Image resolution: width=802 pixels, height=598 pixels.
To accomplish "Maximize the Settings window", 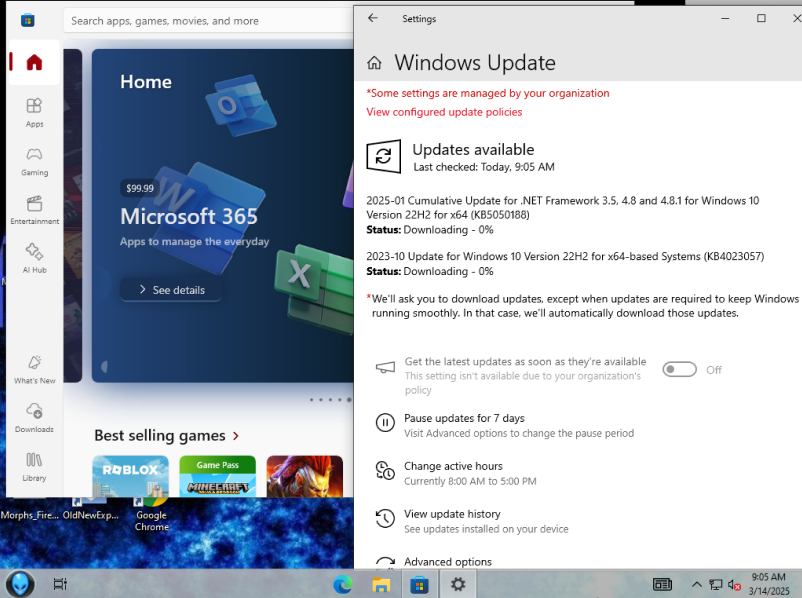I will (x=761, y=18).
